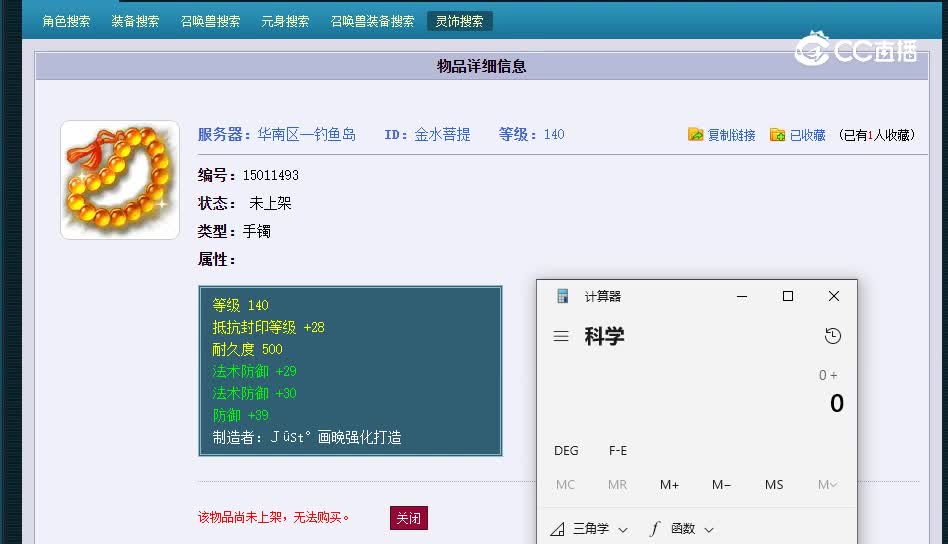
Task: Click the trigonometry triangle icon
Action: pyautogui.click(x=557, y=529)
